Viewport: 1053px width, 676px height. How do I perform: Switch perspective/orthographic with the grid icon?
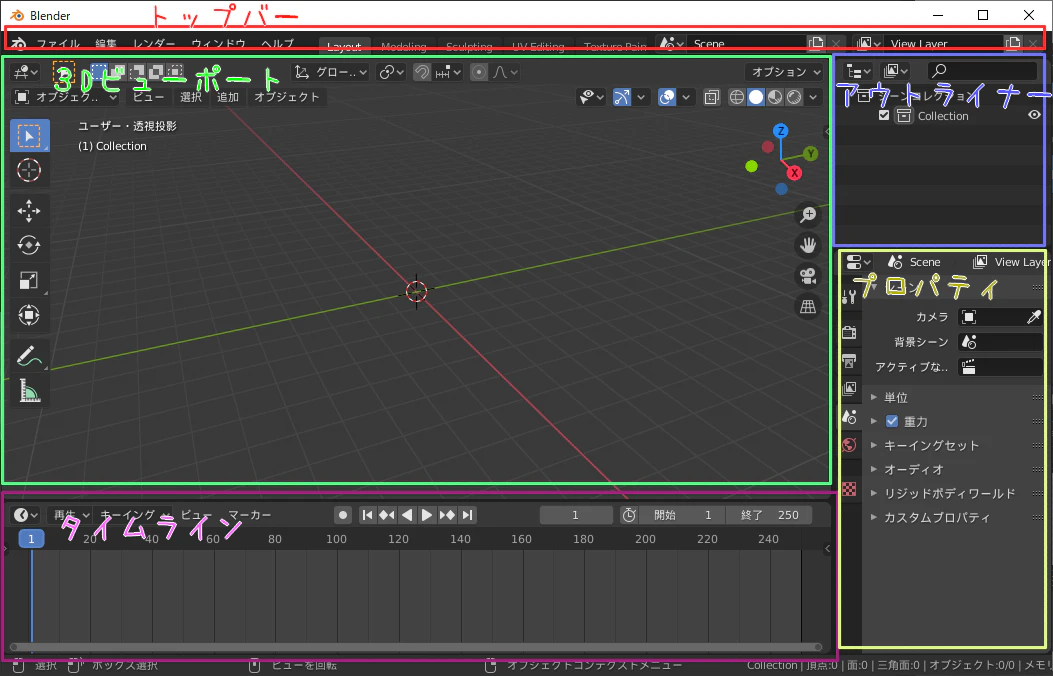click(807, 307)
